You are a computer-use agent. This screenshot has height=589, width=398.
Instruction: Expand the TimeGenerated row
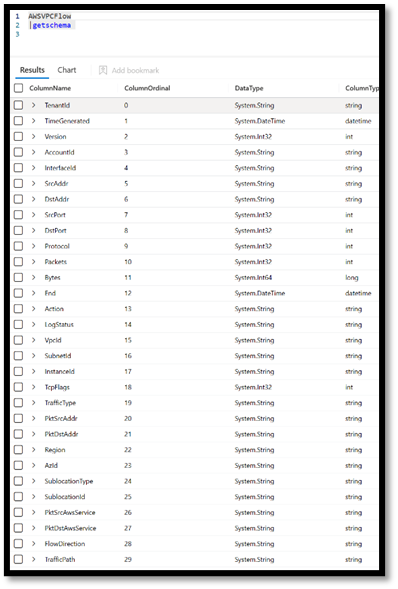(x=34, y=121)
